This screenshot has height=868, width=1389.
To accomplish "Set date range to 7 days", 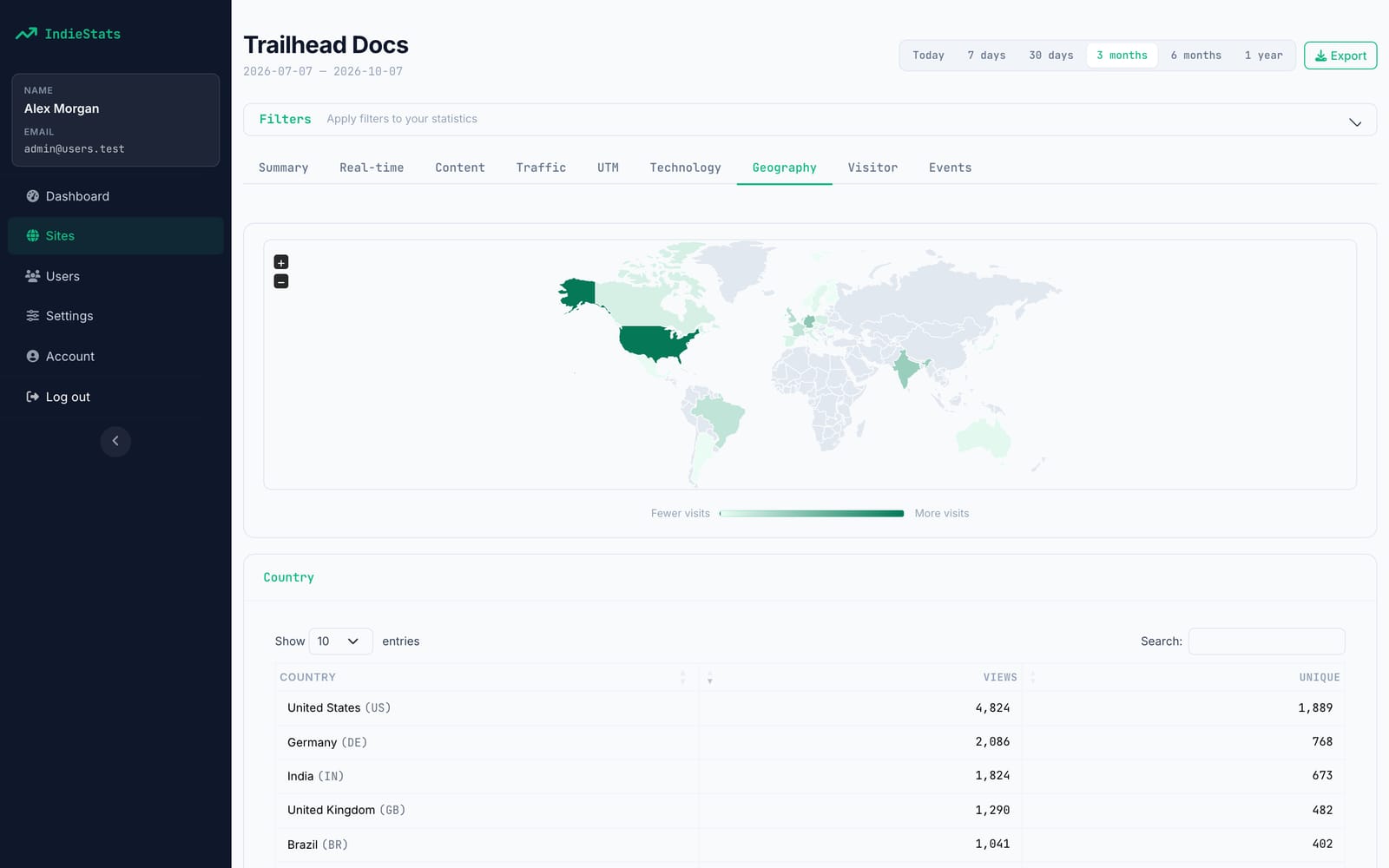I will click(986, 56).
